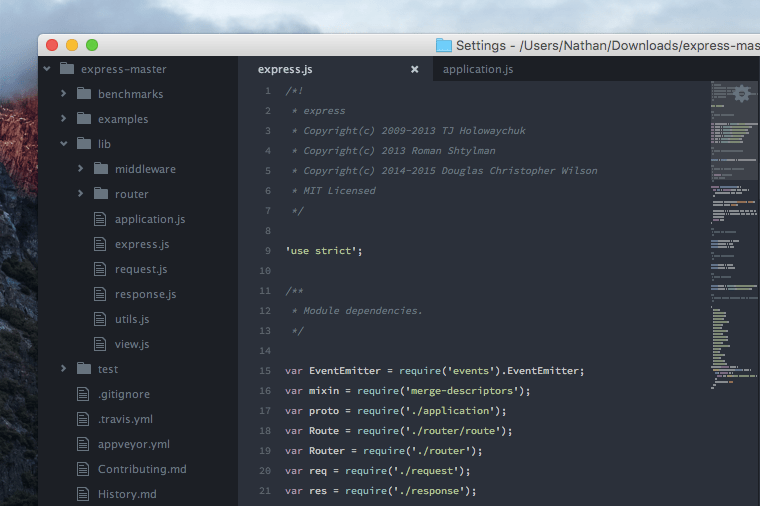
Task: Click the lib folder icon
Action: click(x=84, y=143)
